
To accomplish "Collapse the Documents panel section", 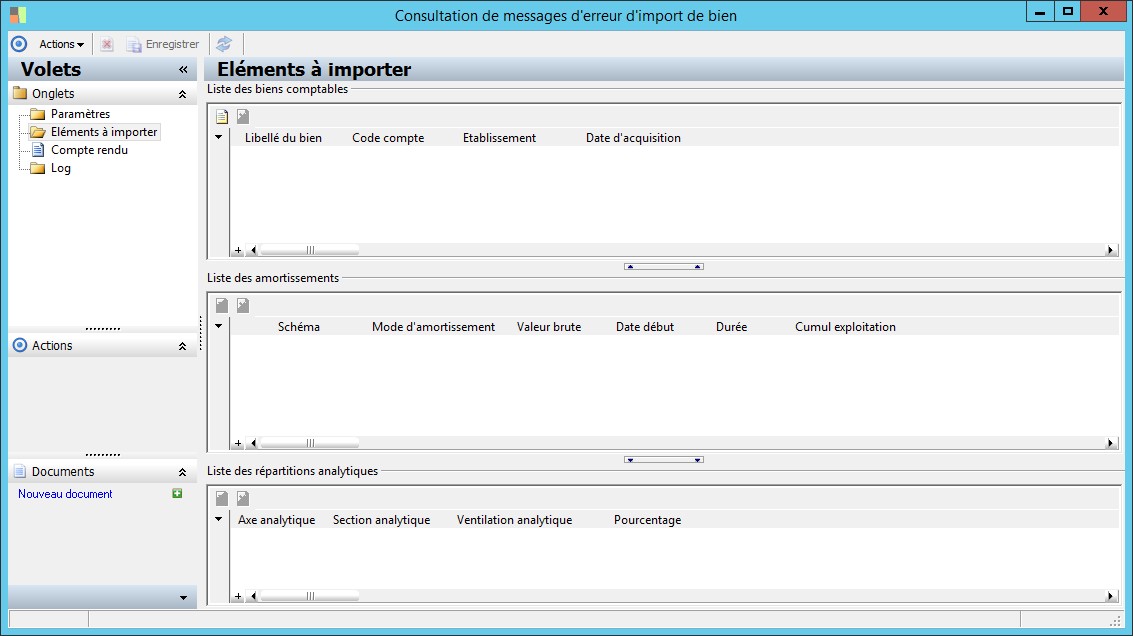I will tap(182, 472).
